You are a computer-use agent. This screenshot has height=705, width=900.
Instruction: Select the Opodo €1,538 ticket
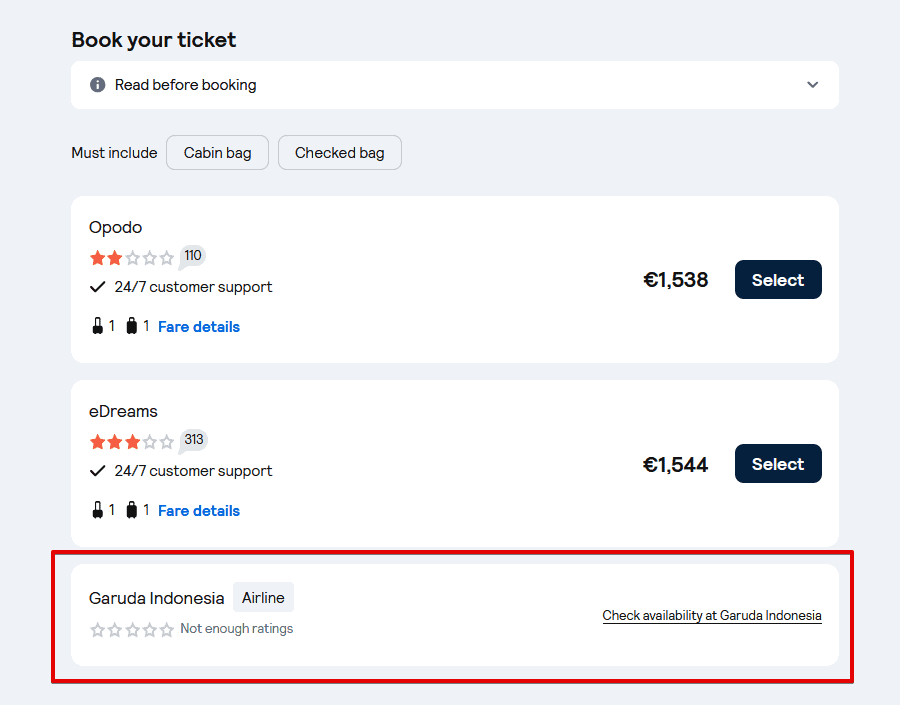pyautogui.click(x=778, y=280)
